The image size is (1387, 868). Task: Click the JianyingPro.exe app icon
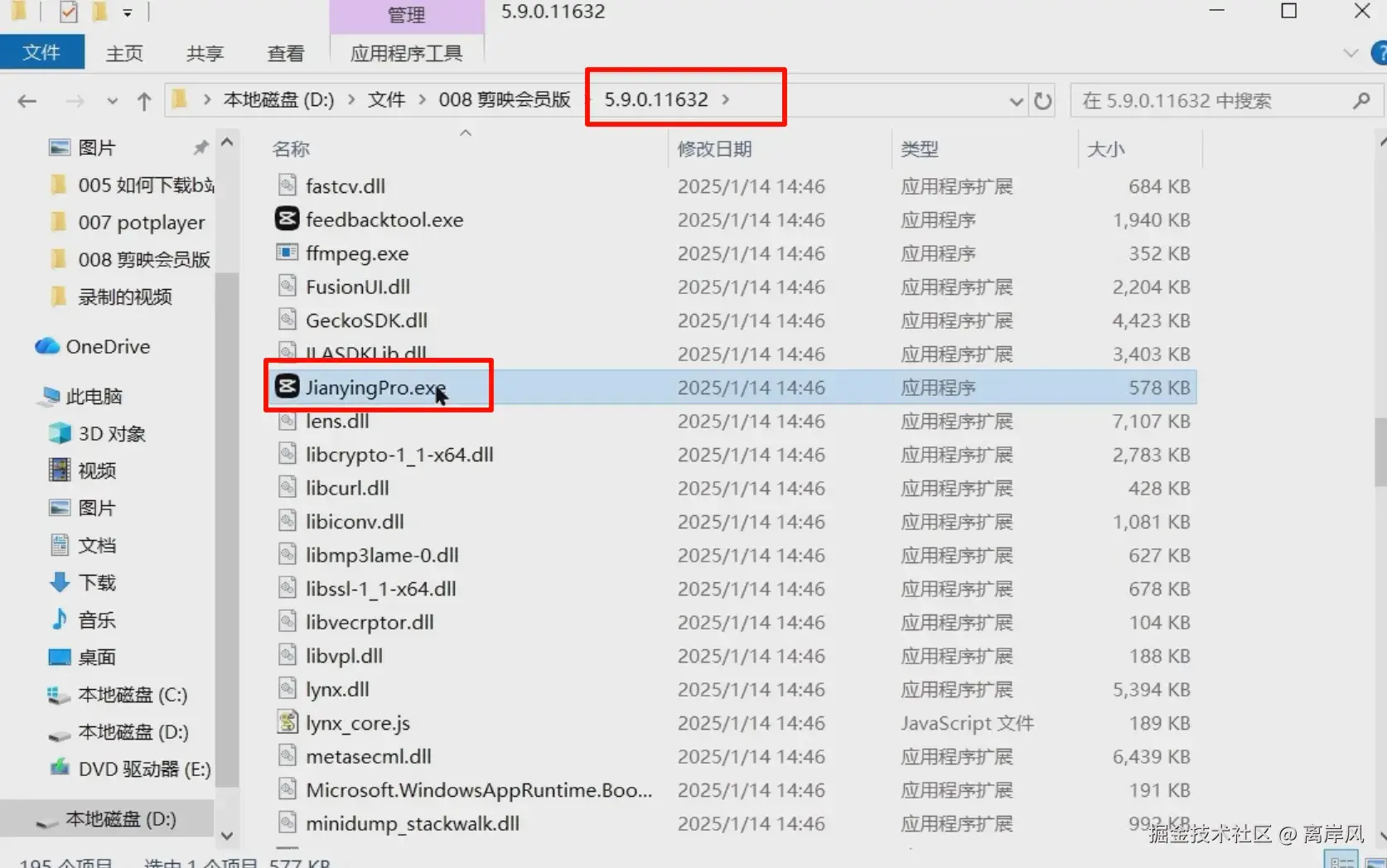pyautogui.click(x=287, y=387)
